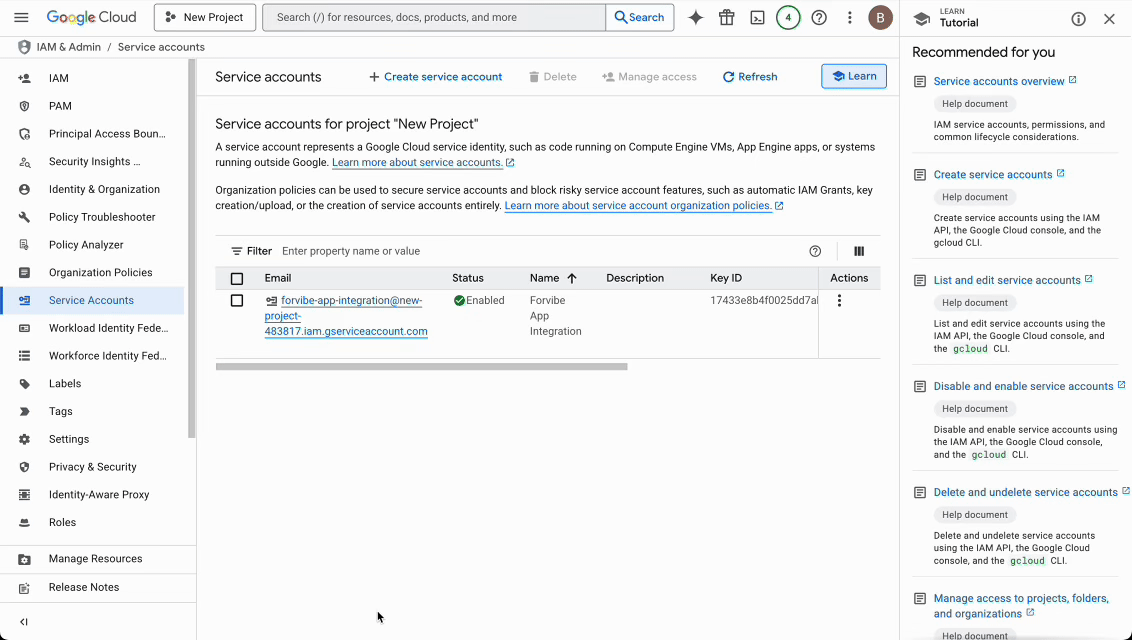Check the select-all checkbox in table header
This screenshot has width=1132, height=640.
(237, 278)
